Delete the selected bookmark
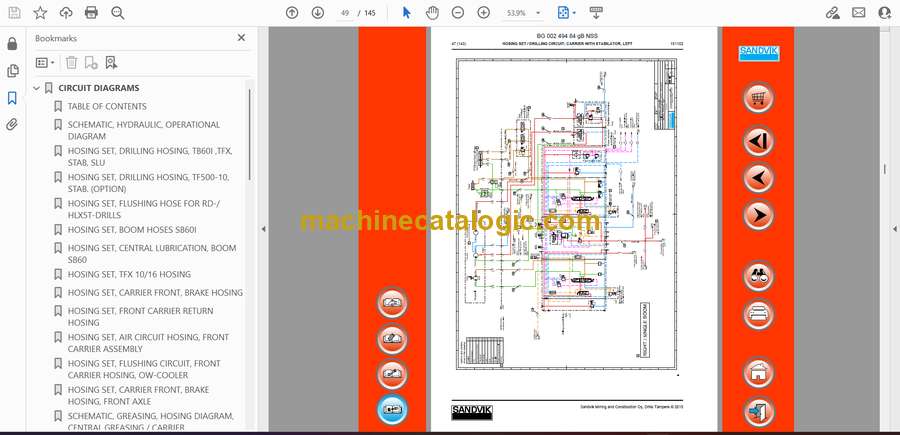Viewport: 900px width, 435px height. 71,63
